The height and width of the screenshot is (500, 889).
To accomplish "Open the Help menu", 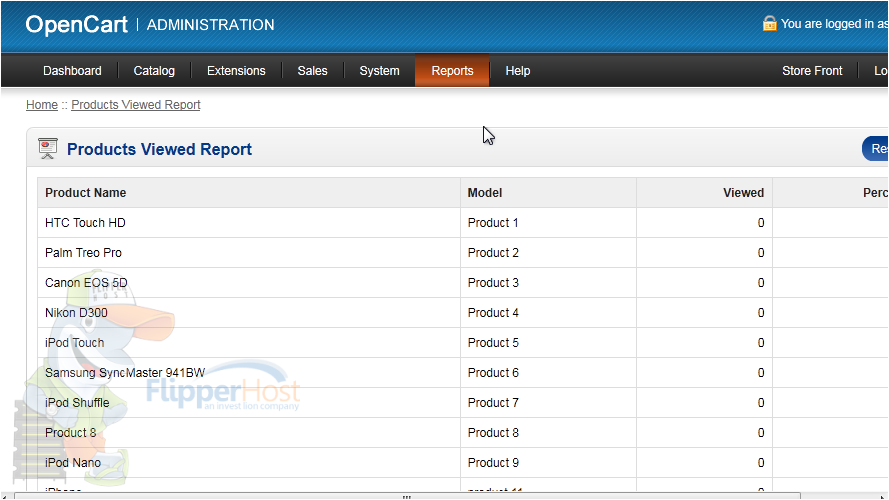I will tap(518, 71).
